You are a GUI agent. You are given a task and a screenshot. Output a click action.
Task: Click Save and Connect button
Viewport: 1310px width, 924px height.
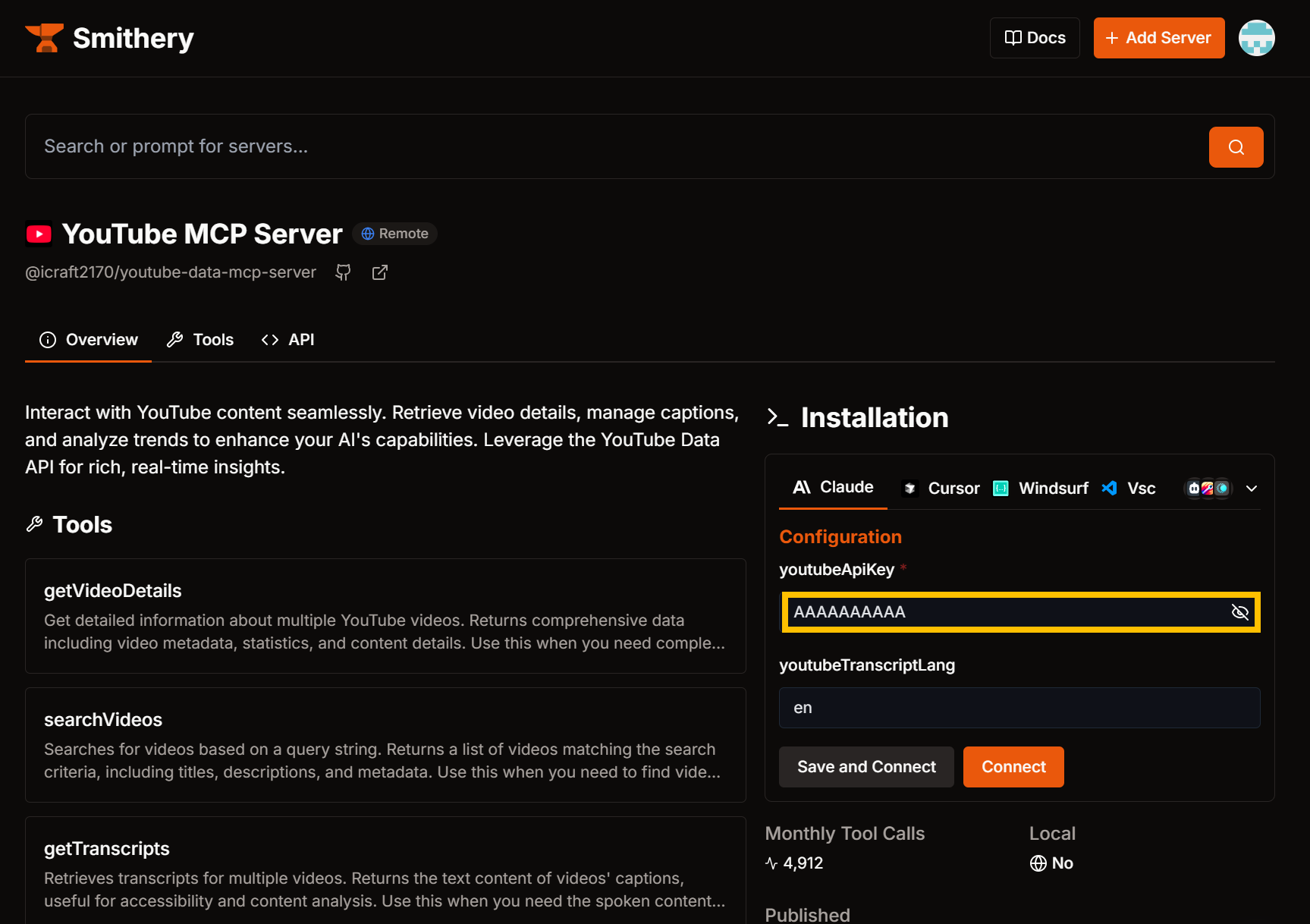866,767
